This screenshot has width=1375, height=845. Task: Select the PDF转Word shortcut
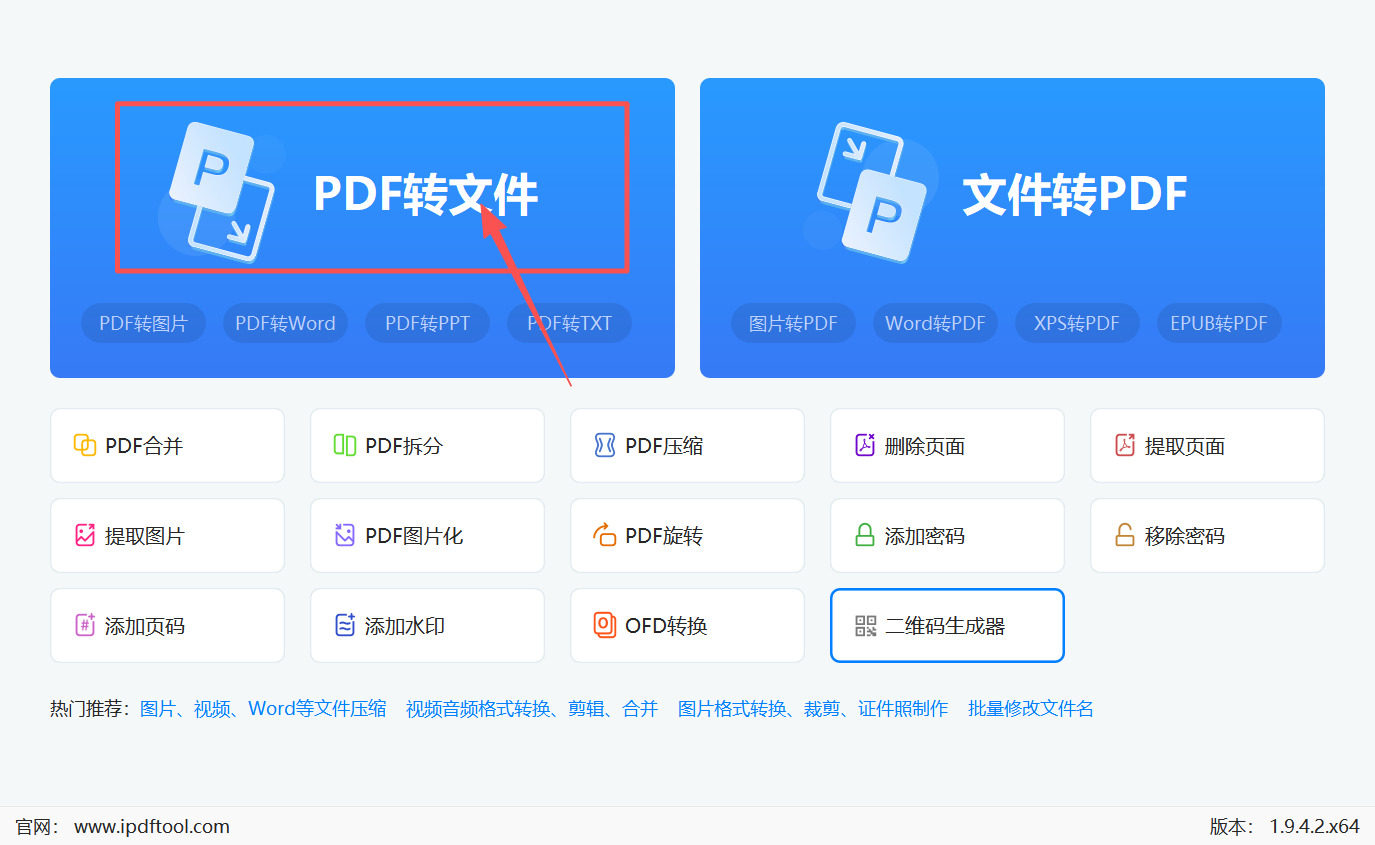point(285,322)
